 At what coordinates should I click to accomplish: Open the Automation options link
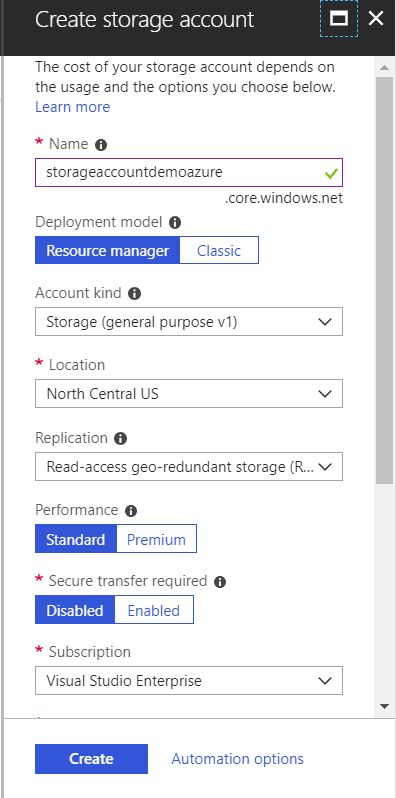pyautogui.click(x=237, y=759)
